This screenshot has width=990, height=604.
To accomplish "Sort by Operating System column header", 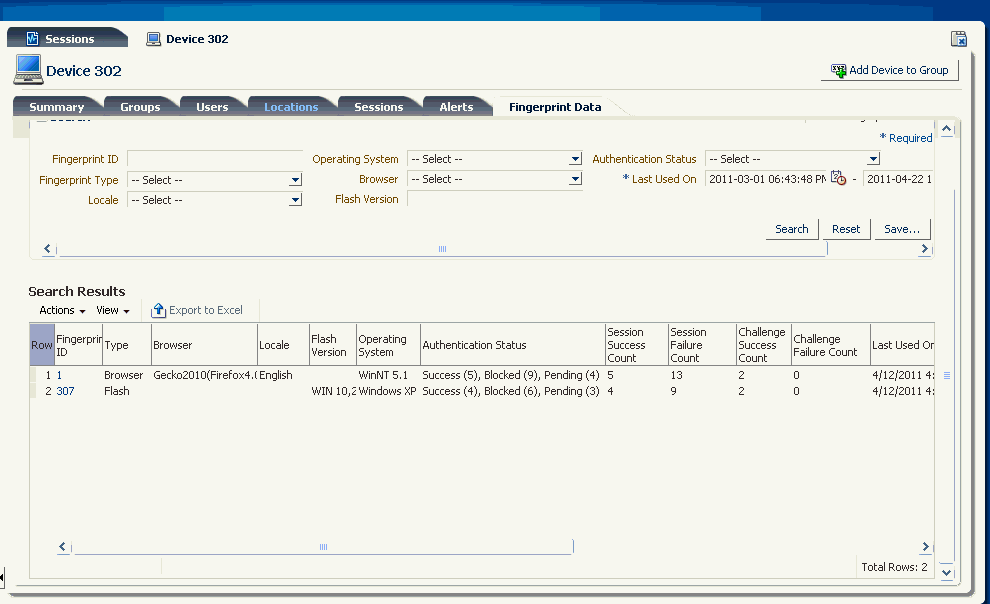I will coord(388,345).
